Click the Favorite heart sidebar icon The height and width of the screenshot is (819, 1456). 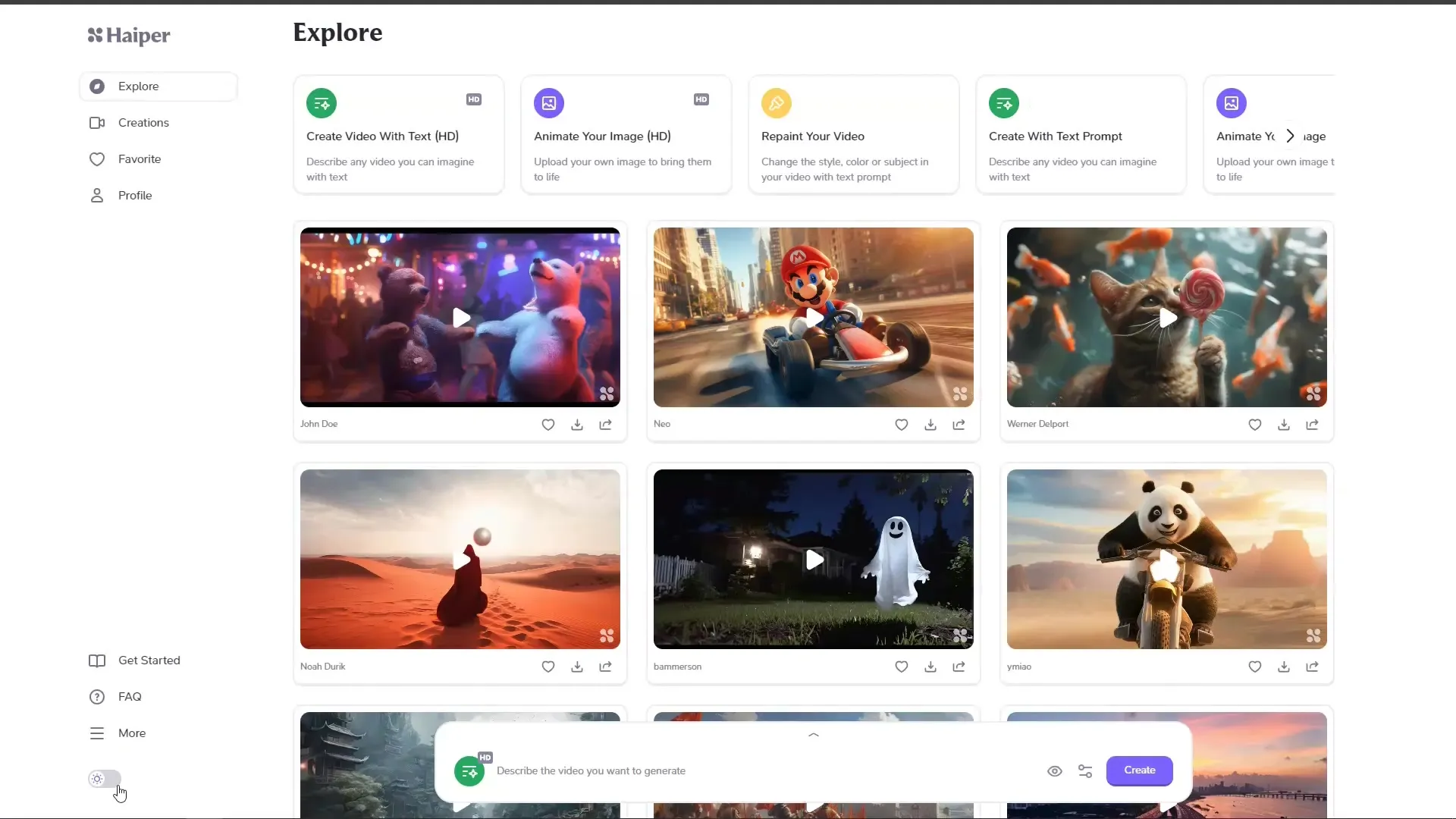97,158
